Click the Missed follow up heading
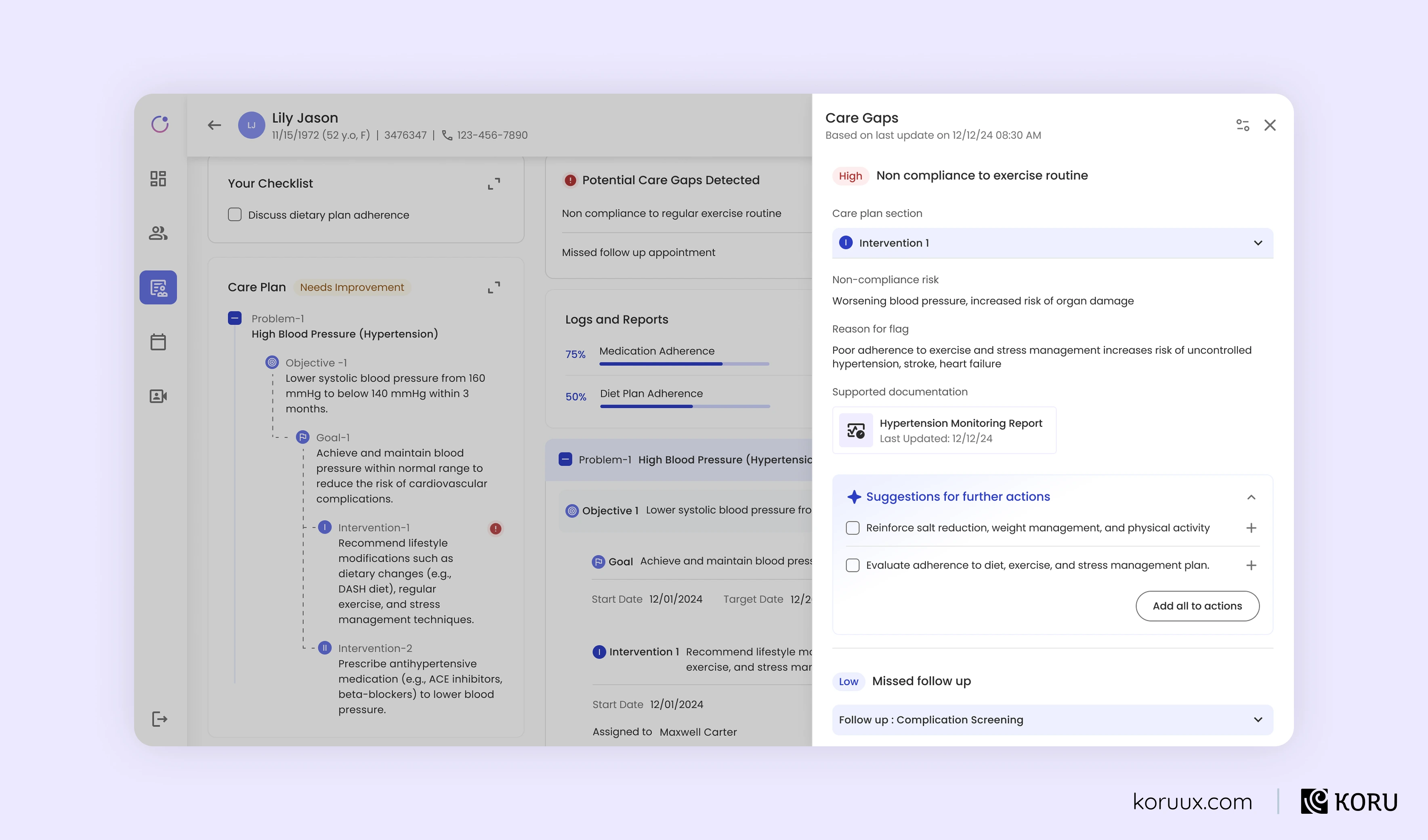The image size is (1428, 840). (x=922, y=681)
